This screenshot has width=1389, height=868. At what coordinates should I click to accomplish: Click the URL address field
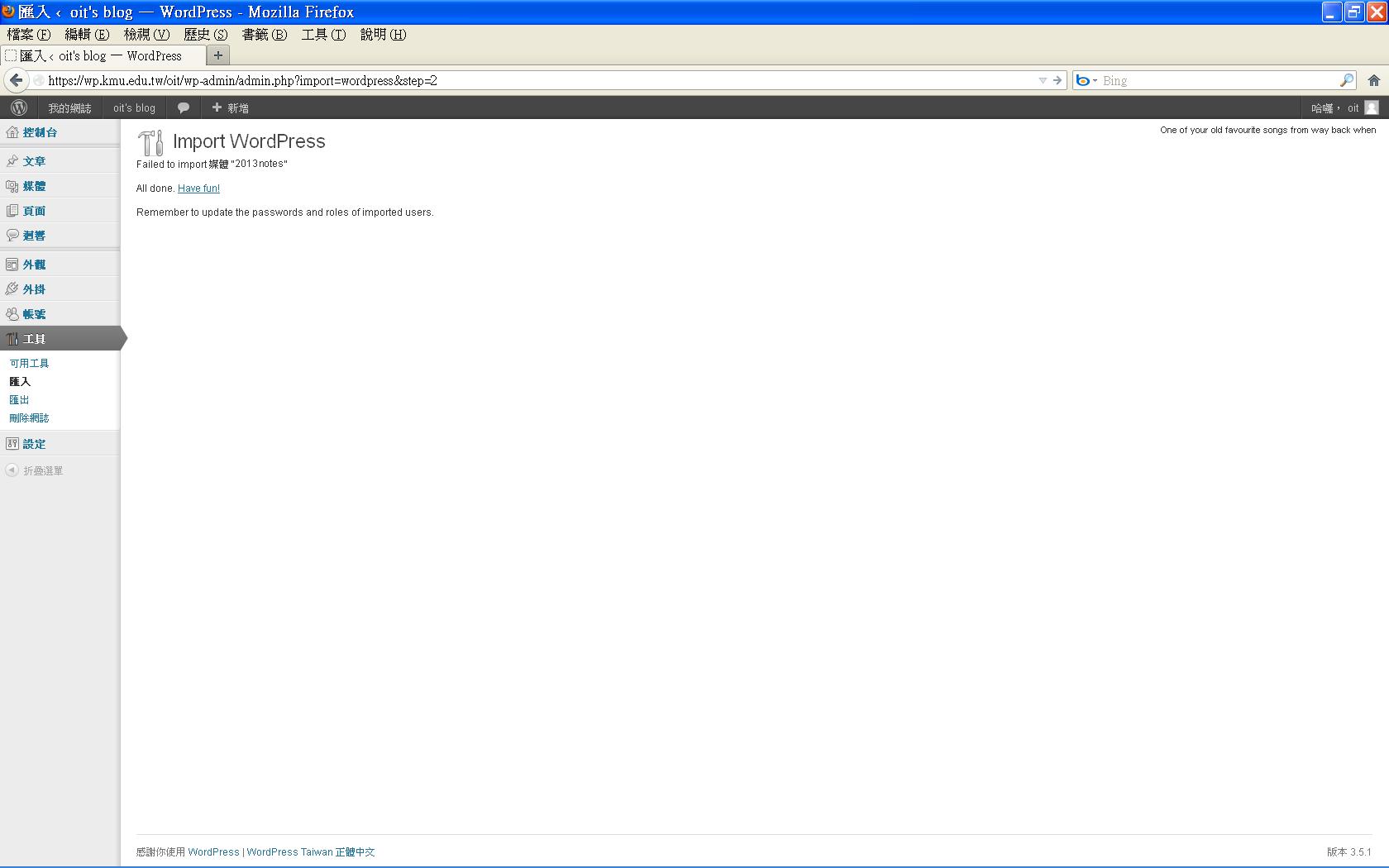[x=537, y=80]
